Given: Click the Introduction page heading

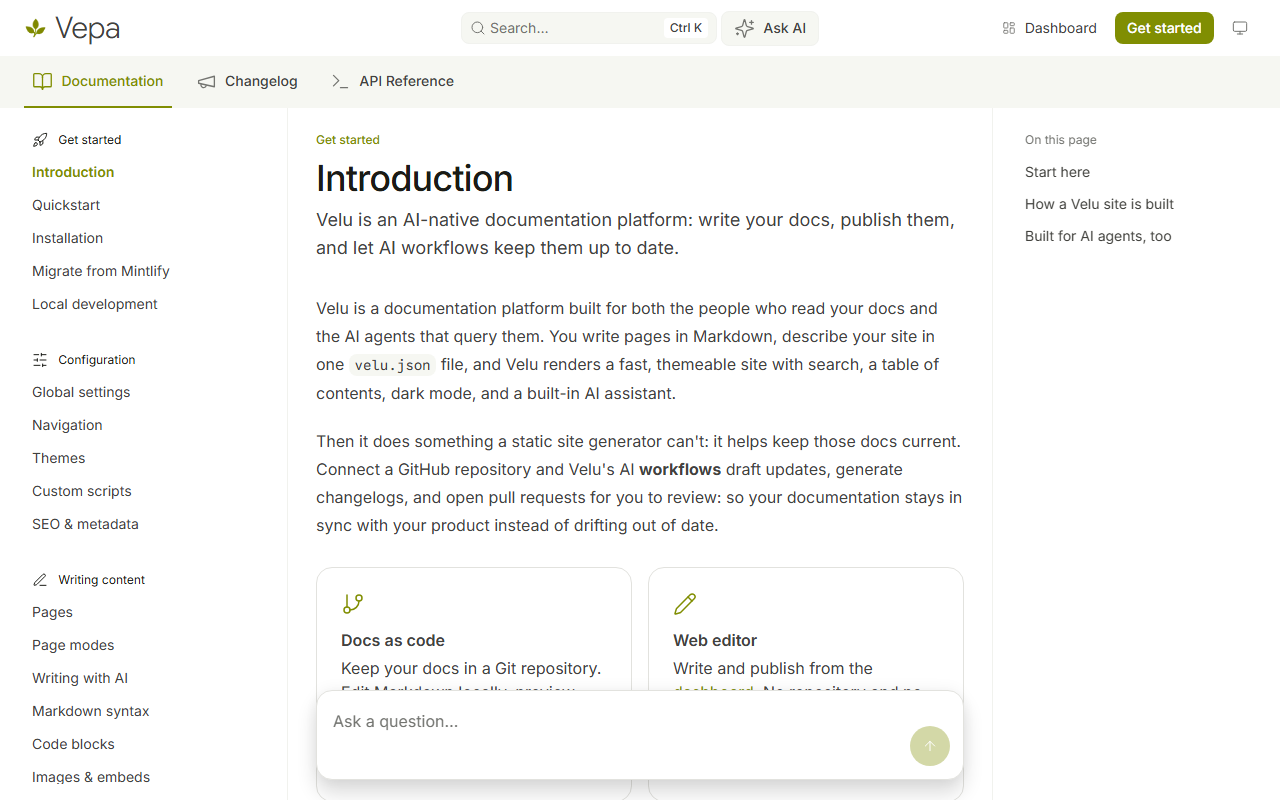Looking at the screenshot, I should 414,178.
